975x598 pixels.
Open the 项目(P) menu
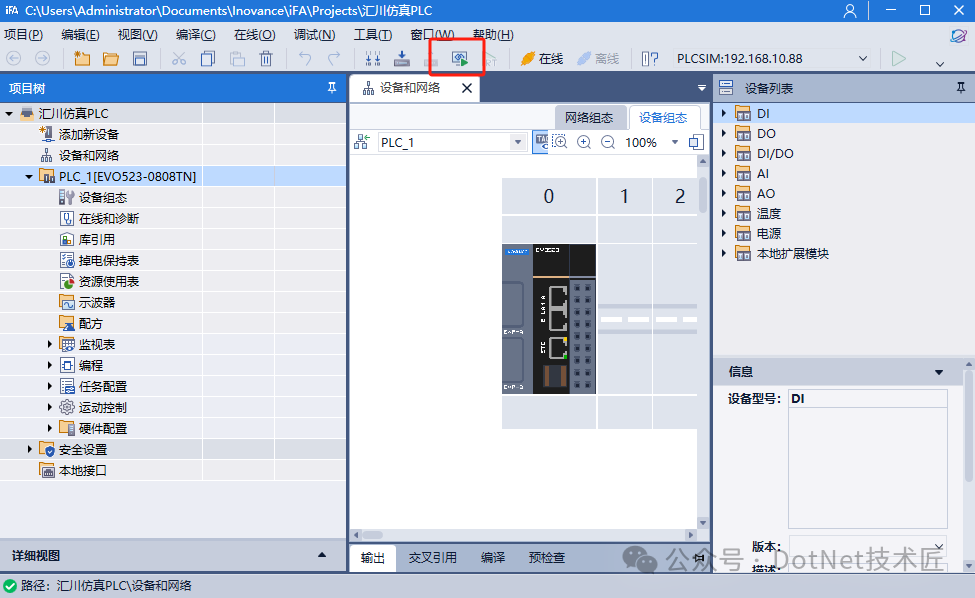(x=24, y=35)
